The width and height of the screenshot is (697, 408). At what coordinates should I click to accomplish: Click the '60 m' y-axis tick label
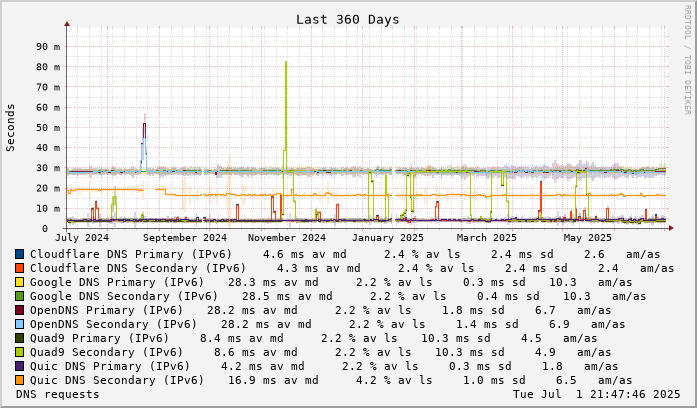[x=48, y=108]
